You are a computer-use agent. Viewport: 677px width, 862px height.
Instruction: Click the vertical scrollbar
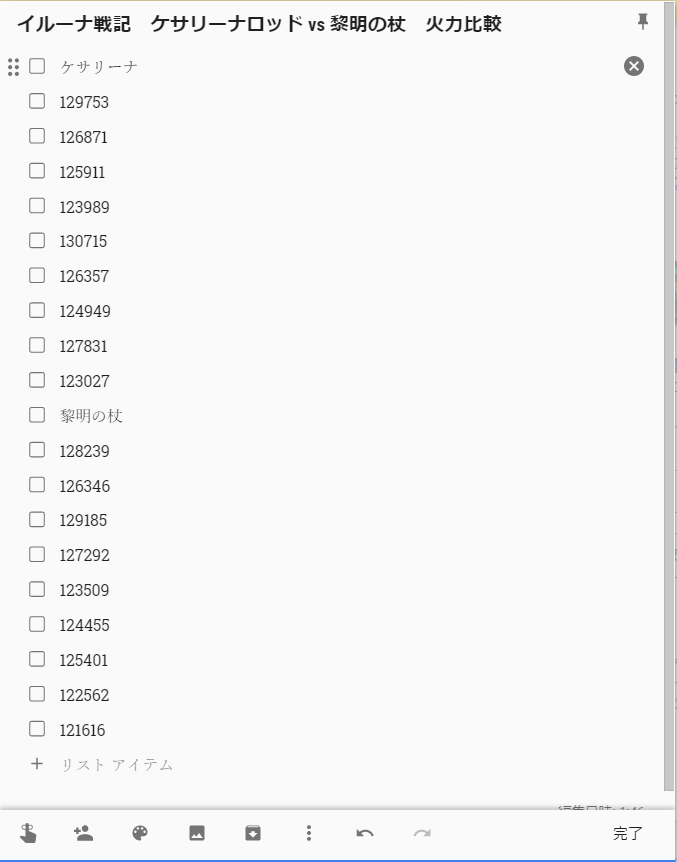click(x=669, y=400)
